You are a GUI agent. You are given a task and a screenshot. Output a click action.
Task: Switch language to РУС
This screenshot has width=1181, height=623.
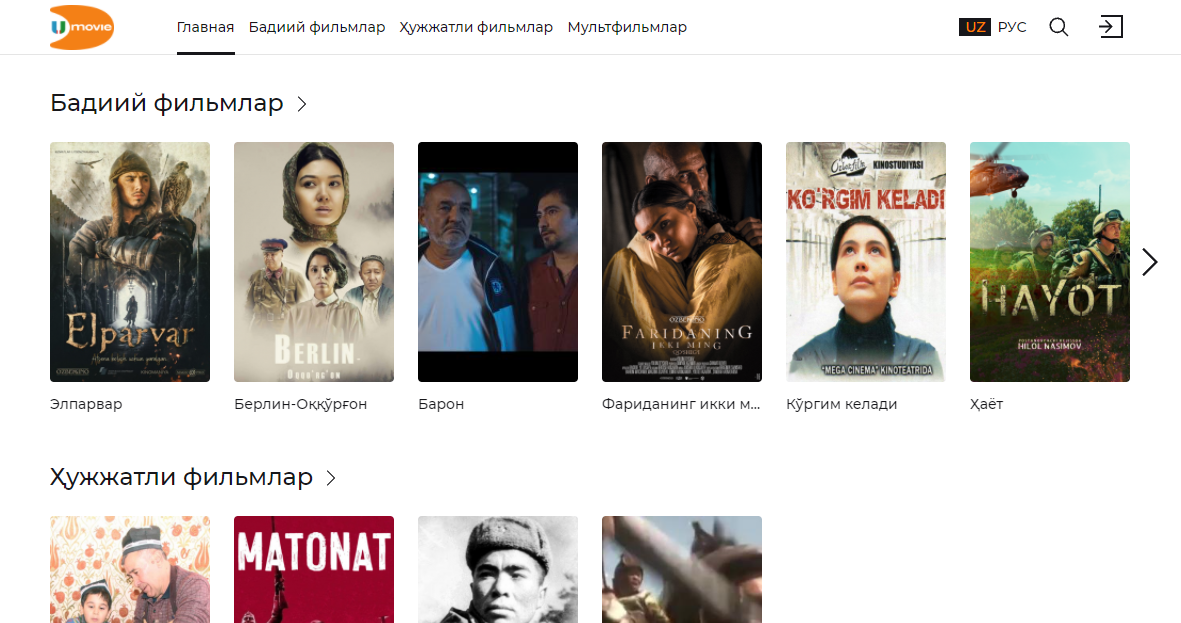click(1012, 27)
